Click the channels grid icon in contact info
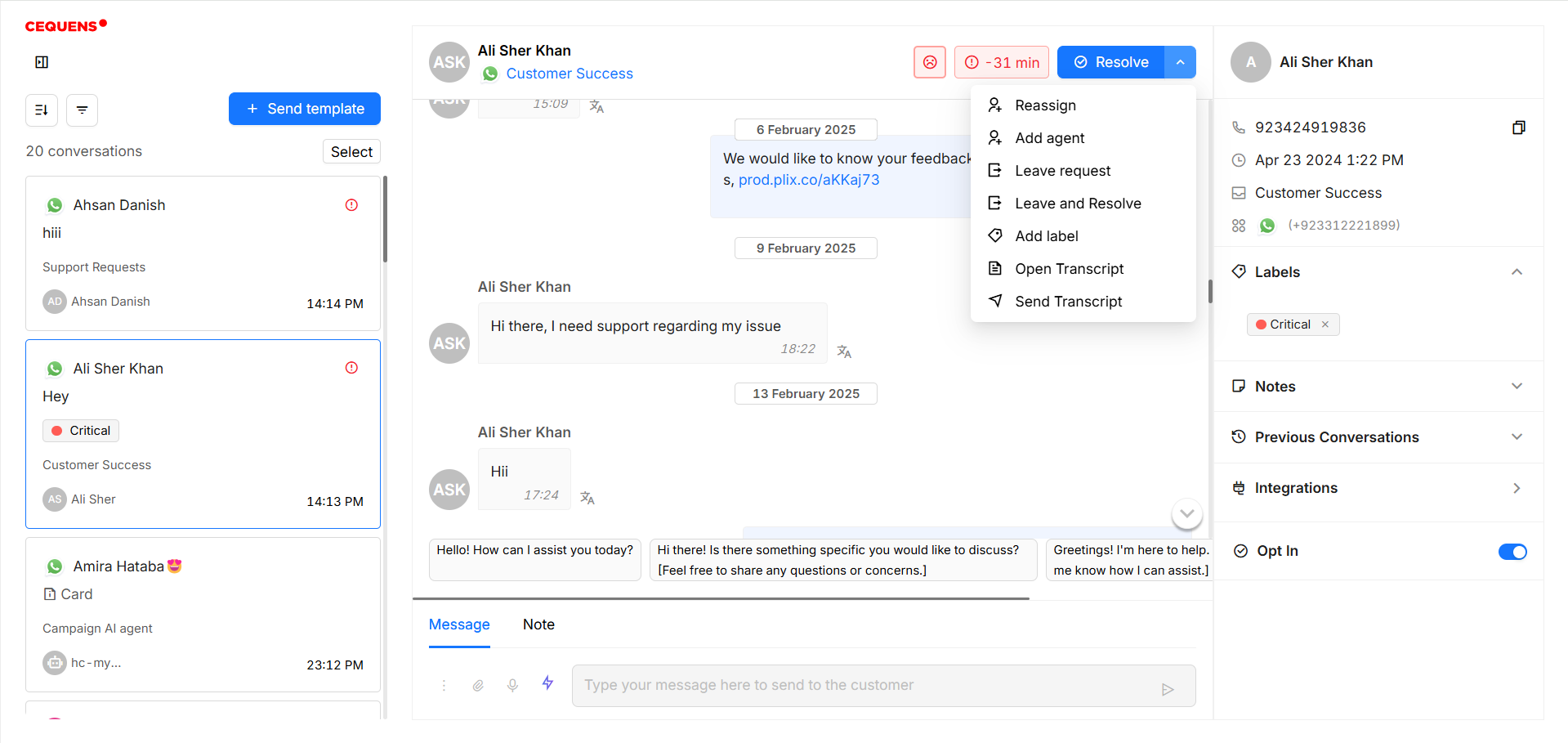 (x=1239, y=226)
